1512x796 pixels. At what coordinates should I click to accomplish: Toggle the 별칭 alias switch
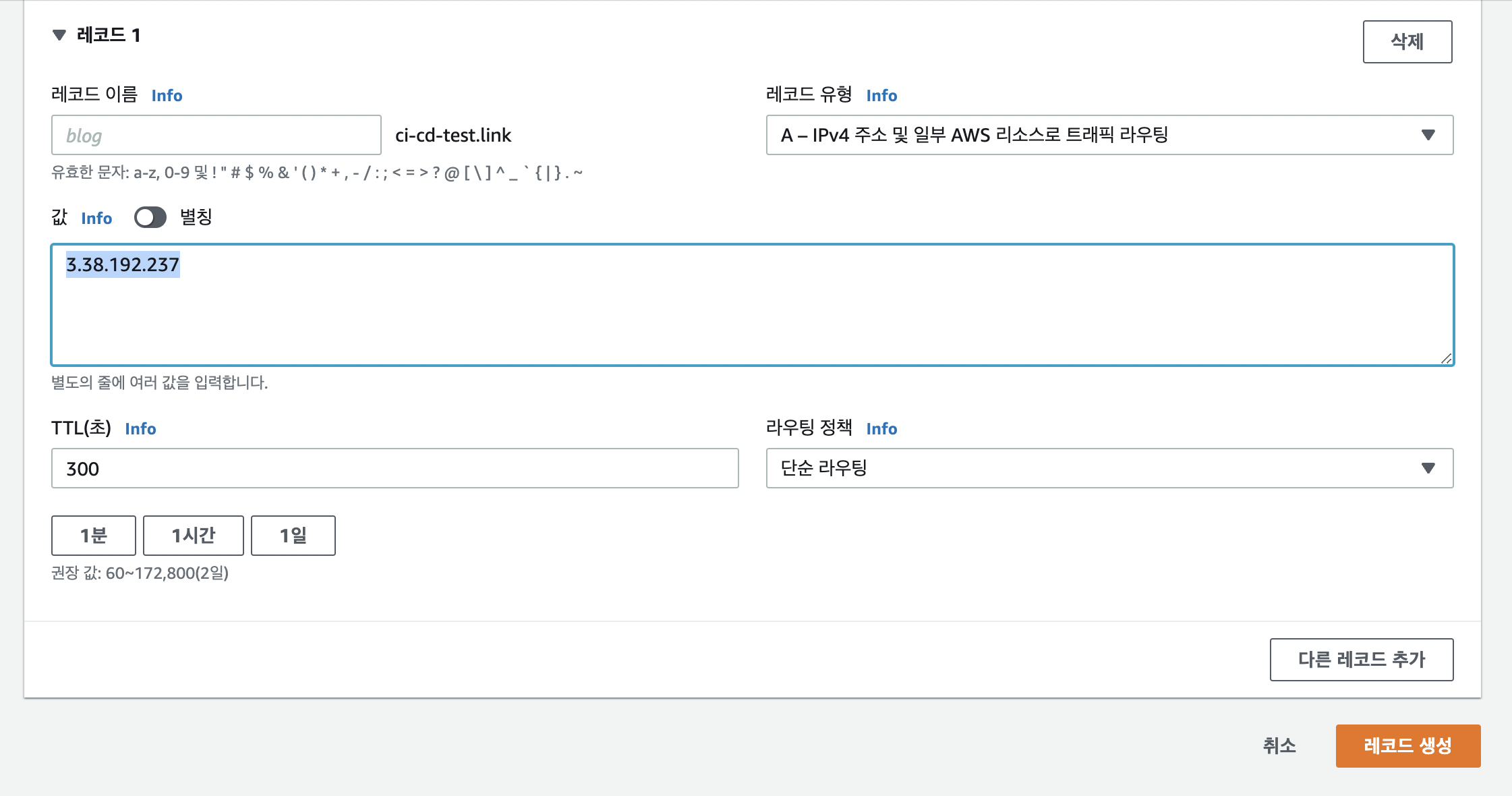(150, 217)
